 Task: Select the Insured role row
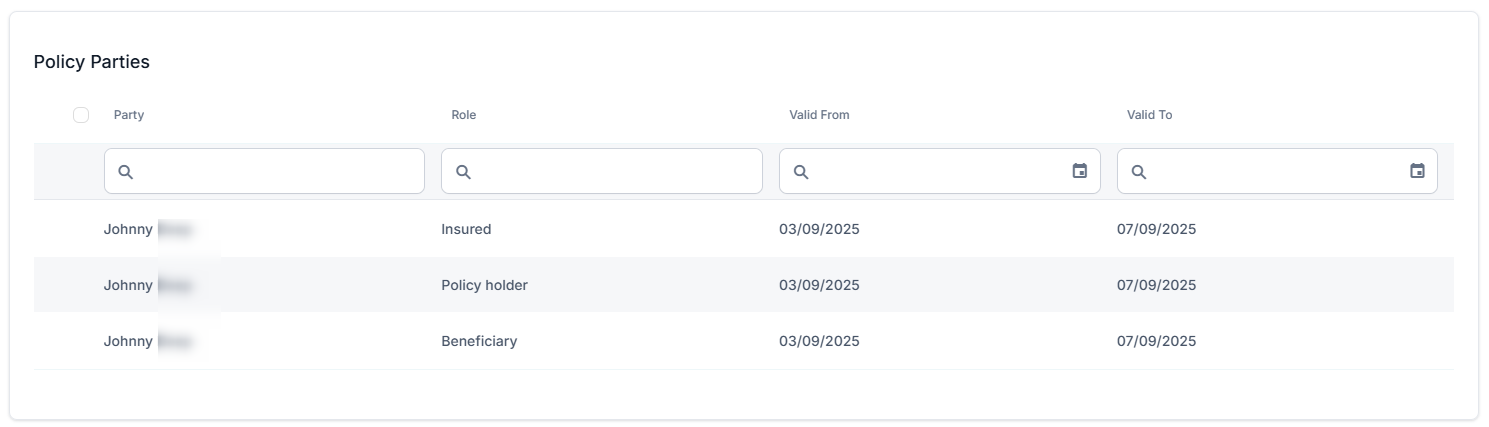tap(466, 229)
